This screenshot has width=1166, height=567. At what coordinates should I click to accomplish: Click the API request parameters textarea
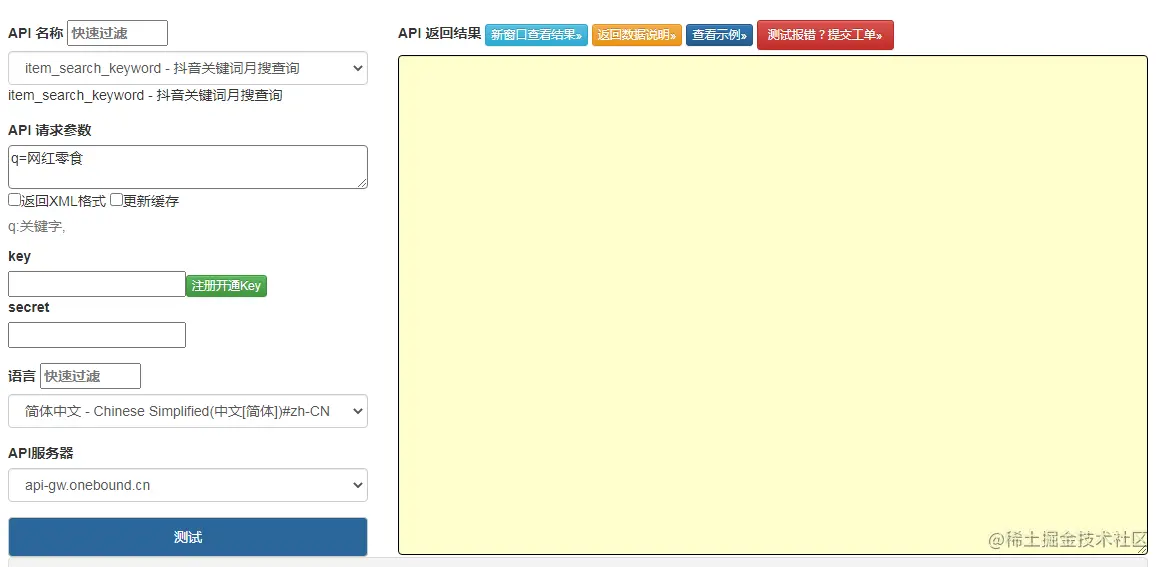tap(187, 167)
